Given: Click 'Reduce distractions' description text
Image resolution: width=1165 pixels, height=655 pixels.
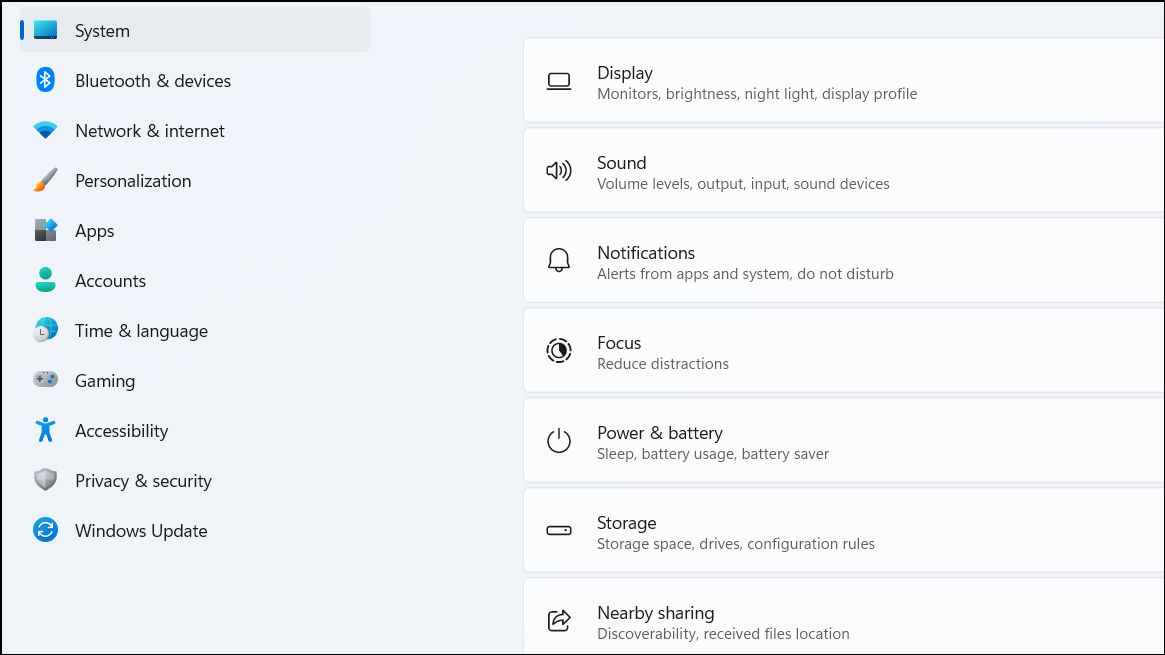Looking at the screenshot, I should click(x=663, y=364).
